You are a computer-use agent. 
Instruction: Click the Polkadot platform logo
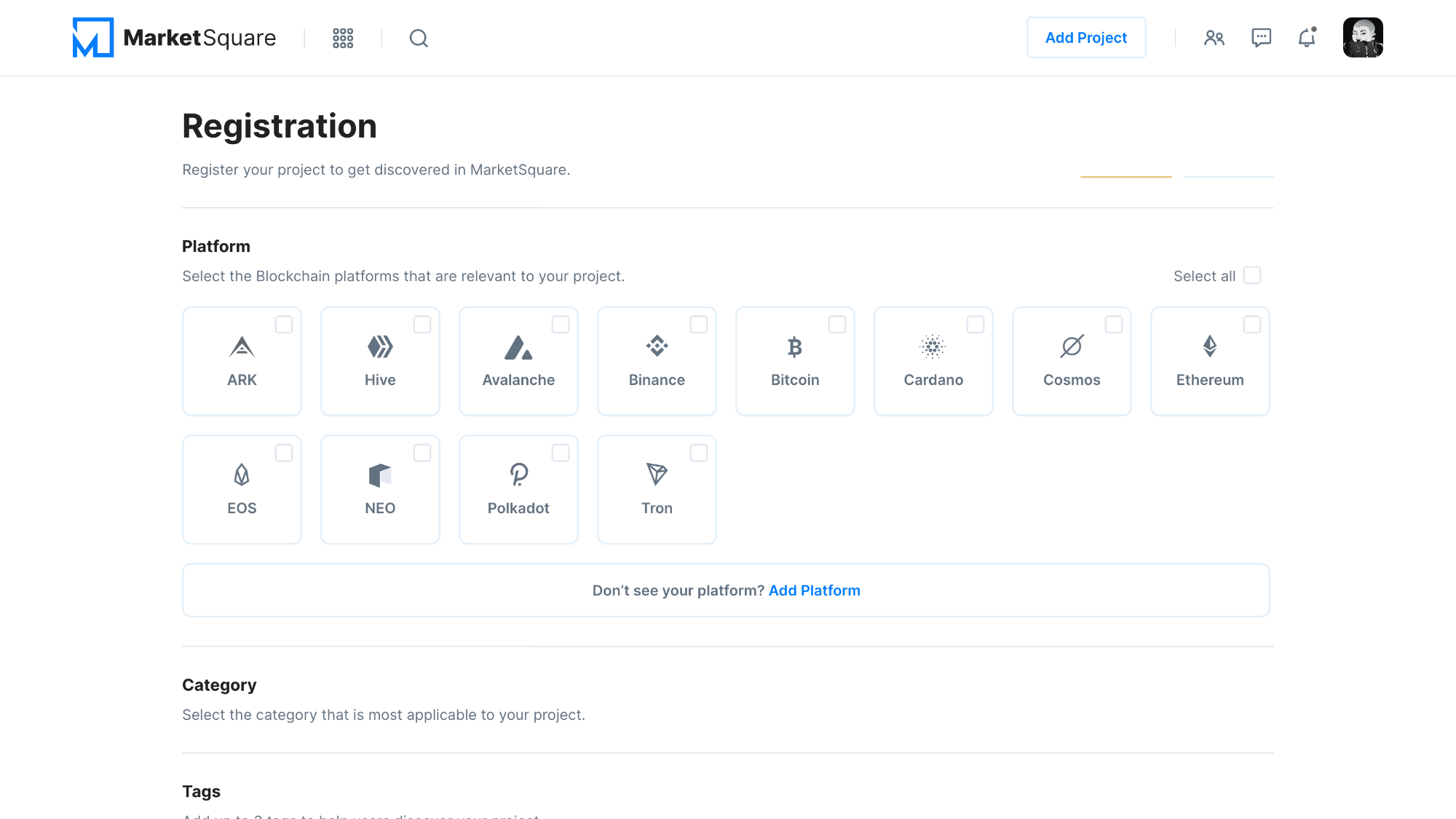(x=518, y=475)
